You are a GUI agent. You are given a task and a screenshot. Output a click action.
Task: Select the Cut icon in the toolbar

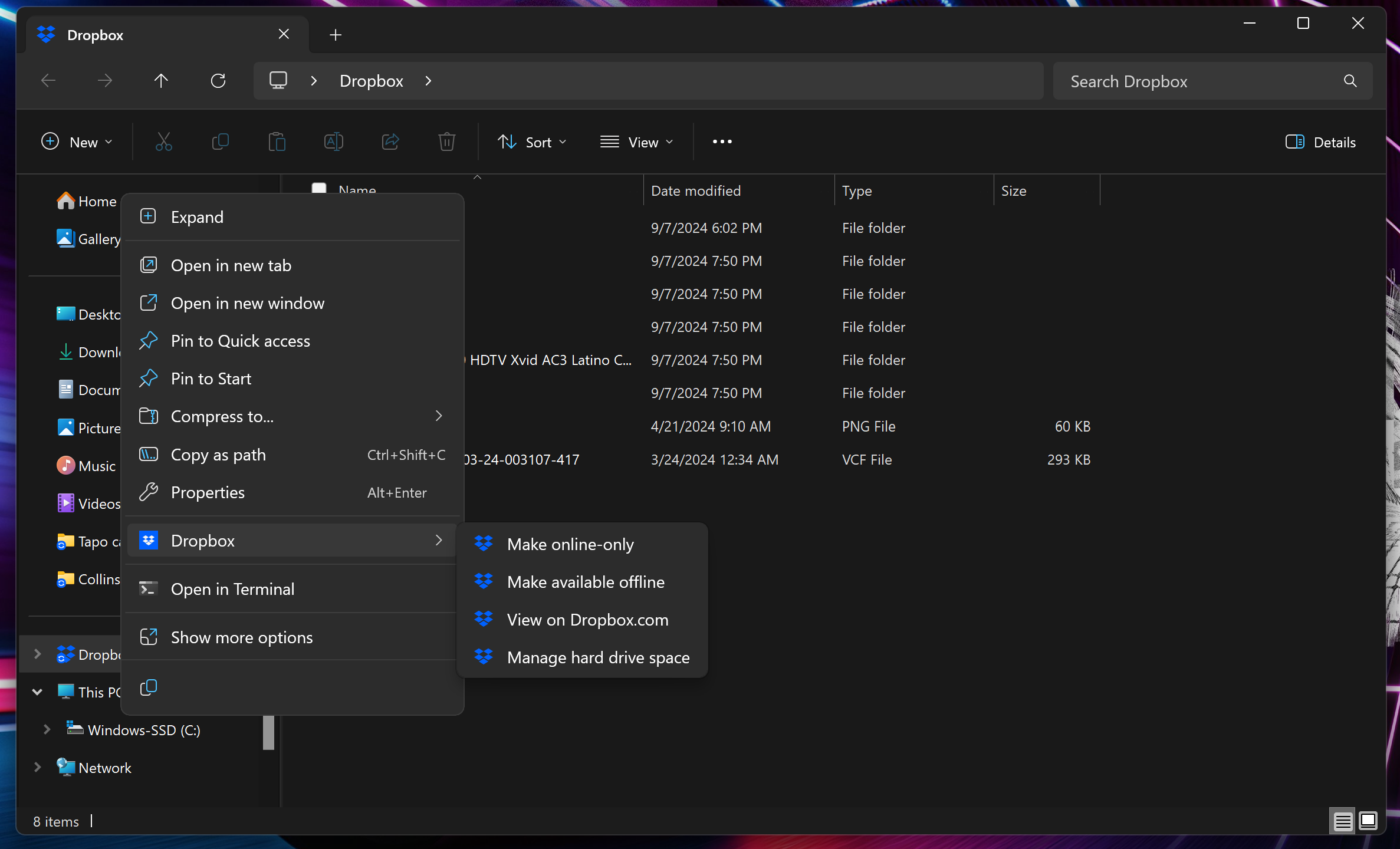point(163,141)
